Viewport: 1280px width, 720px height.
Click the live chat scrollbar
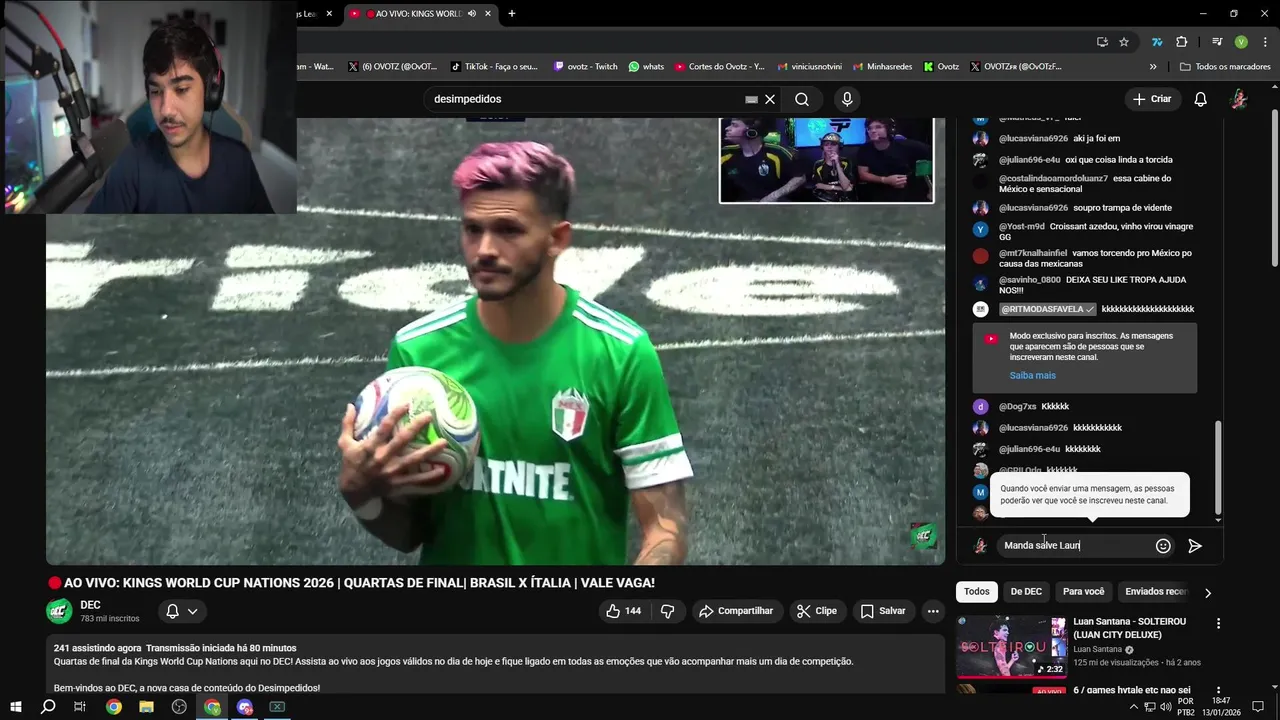click(1218, 468)
